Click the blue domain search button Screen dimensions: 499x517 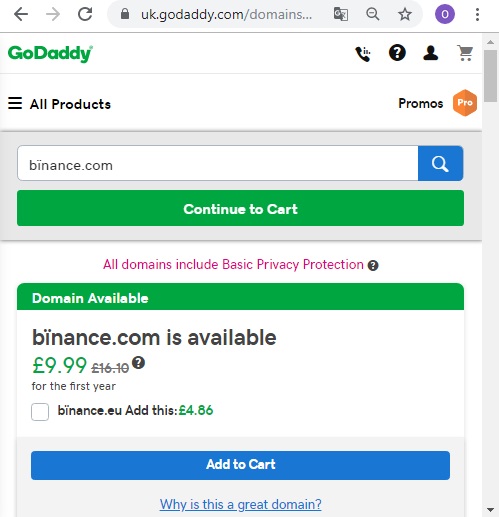tap(440, 163)
